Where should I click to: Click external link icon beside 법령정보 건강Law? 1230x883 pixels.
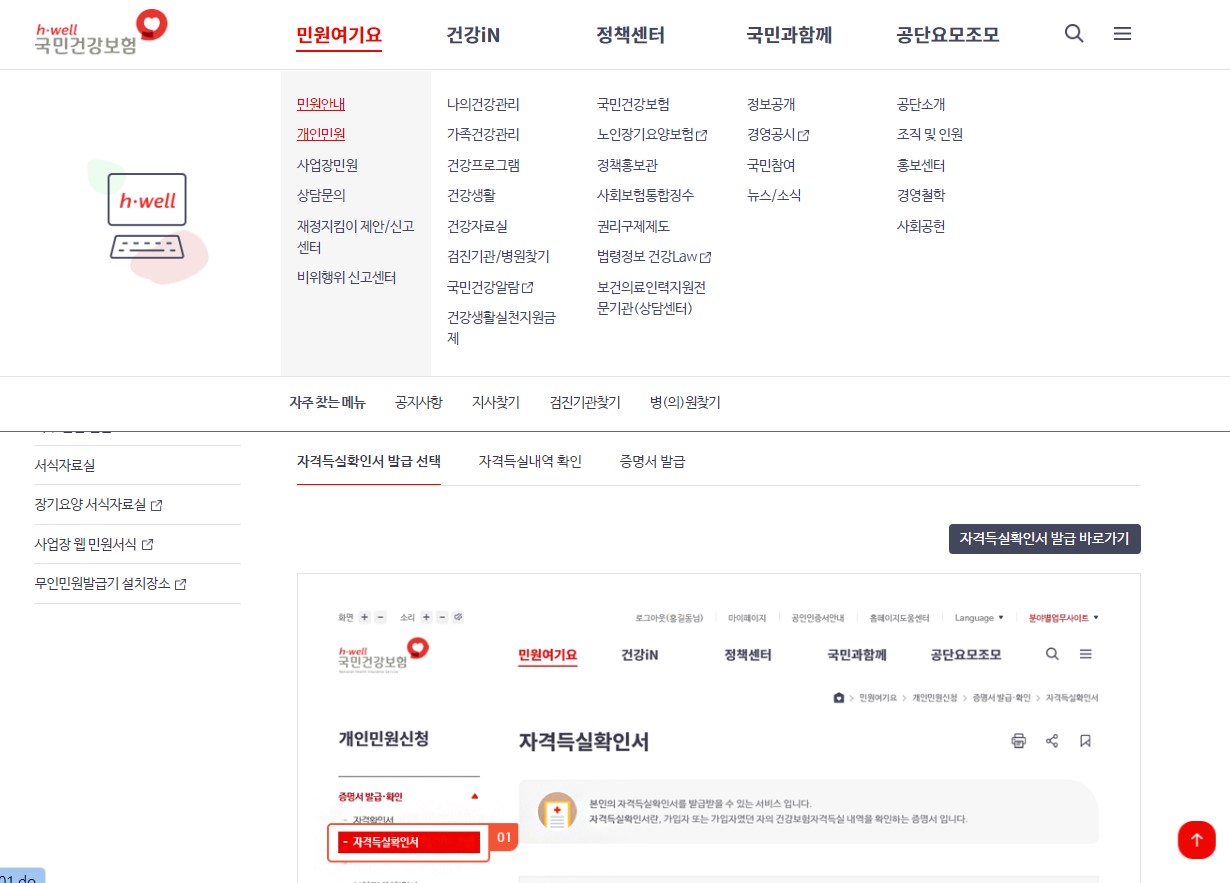[706, 257]
